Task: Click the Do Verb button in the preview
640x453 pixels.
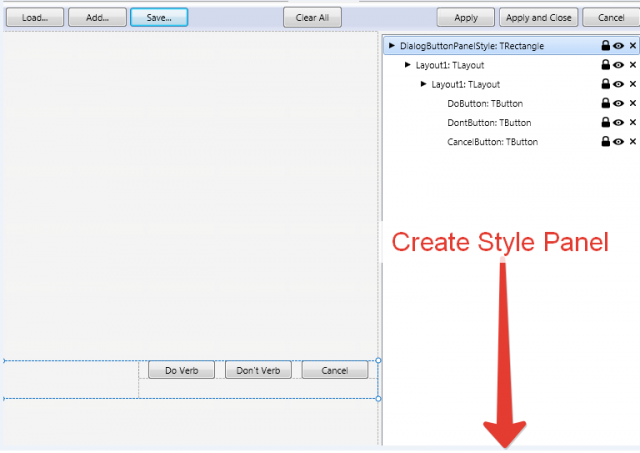Action: click(182, 370)
